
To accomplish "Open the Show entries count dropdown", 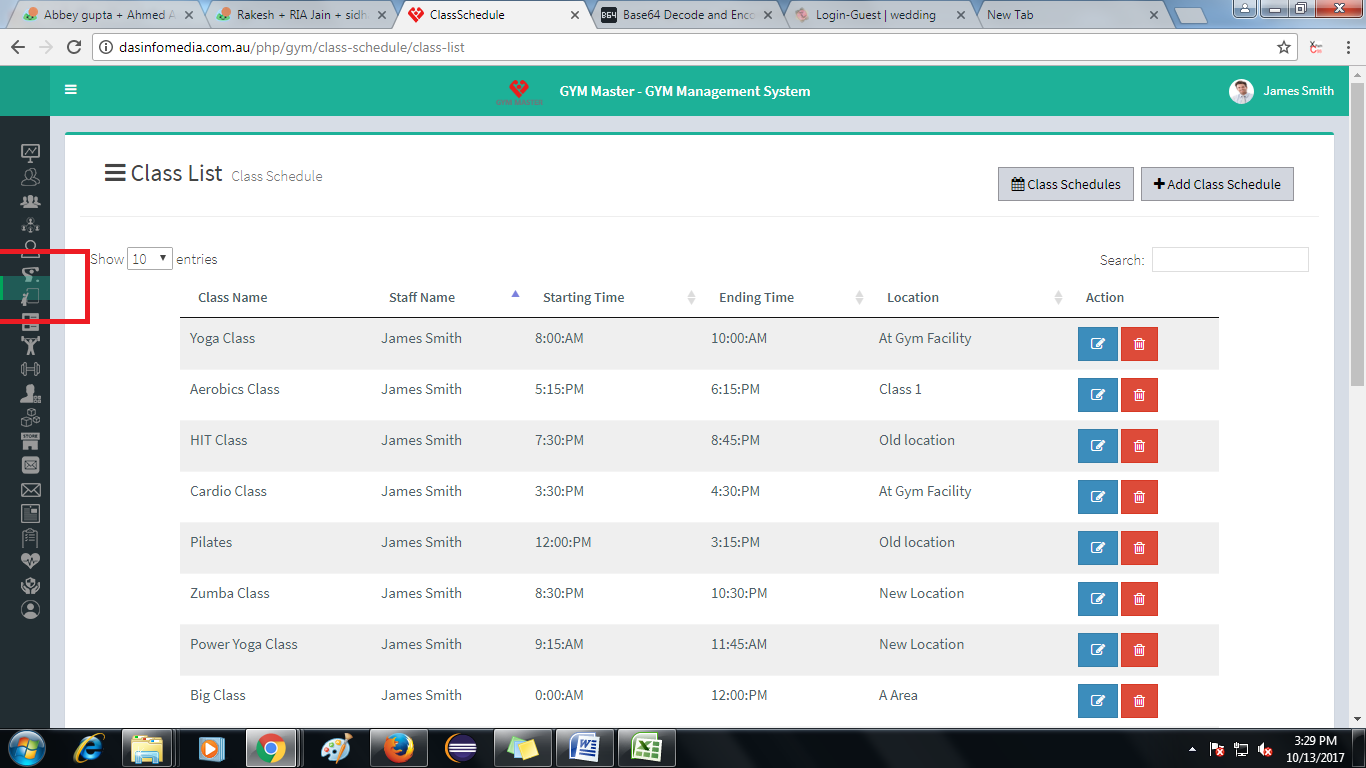I will click(x=150, y=259).
